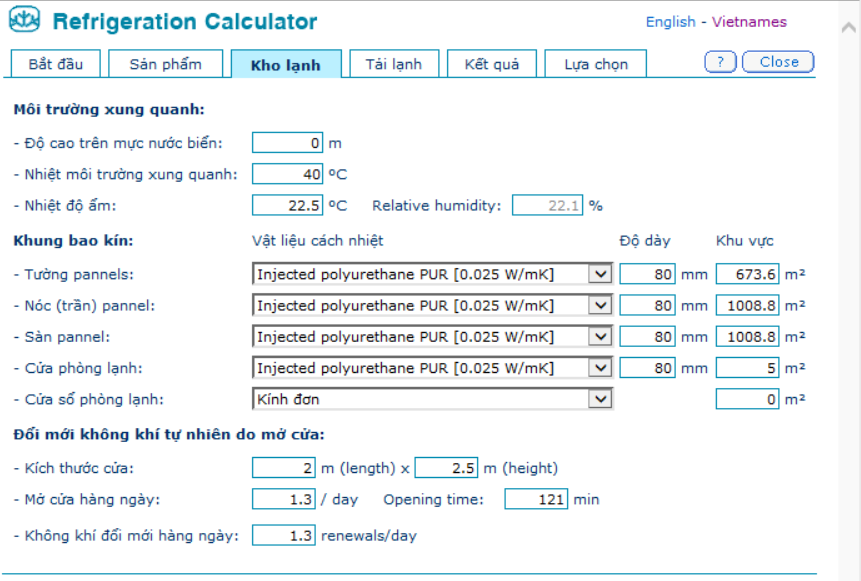The width and height of the screenshot is (861, 581).
Task: Open the Sàn pannel insulation dropdown
Action: tap(600, 337)
